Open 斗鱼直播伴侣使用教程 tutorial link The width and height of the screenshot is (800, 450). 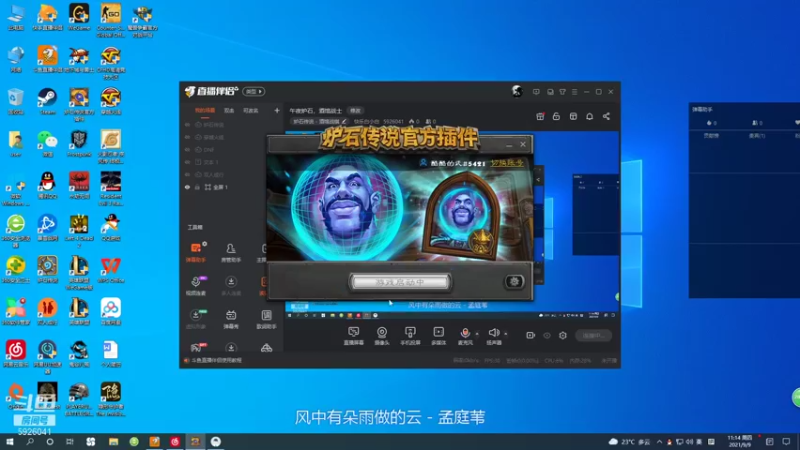[x=216, y=360]
